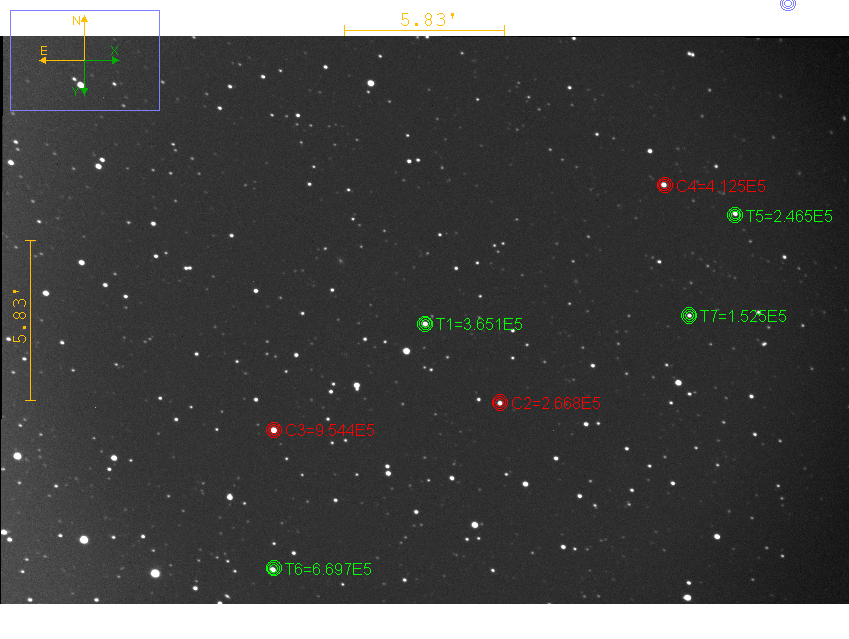Click the green Y axis arrow

tap(84, 92)
